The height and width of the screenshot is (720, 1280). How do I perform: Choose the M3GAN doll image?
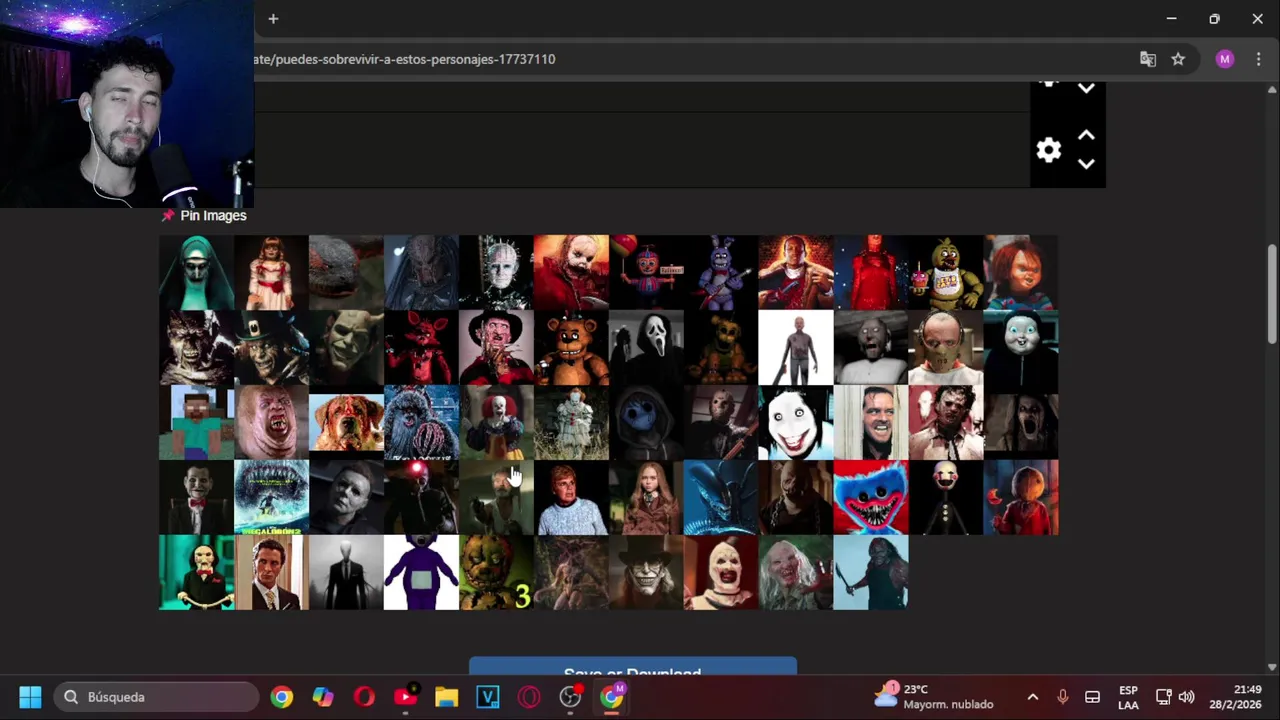coord(646,497)
